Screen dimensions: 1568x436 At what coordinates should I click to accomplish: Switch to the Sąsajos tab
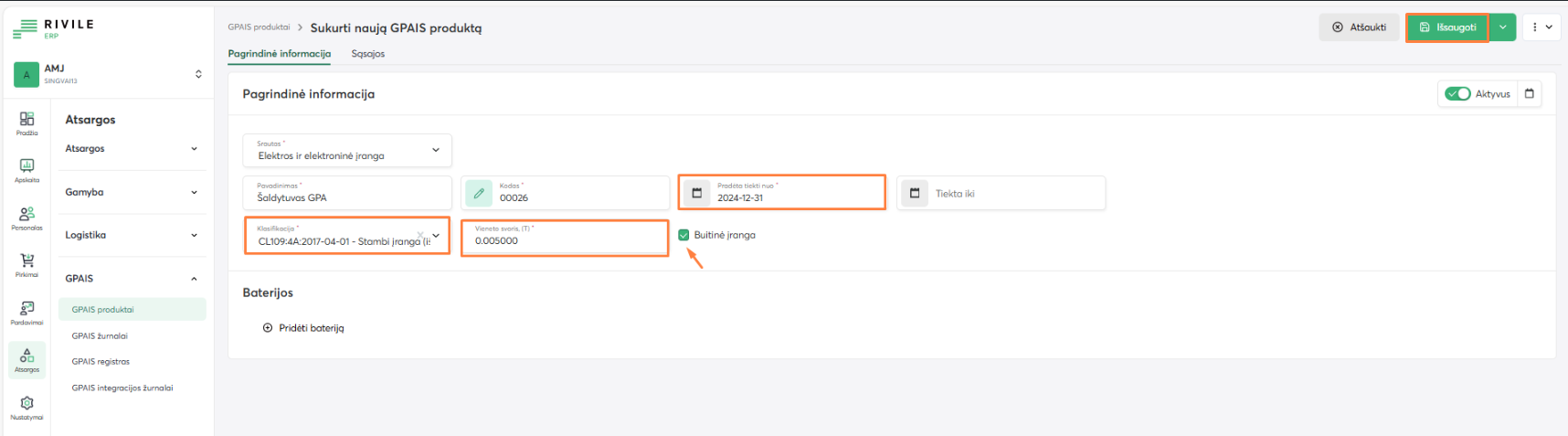367,54
